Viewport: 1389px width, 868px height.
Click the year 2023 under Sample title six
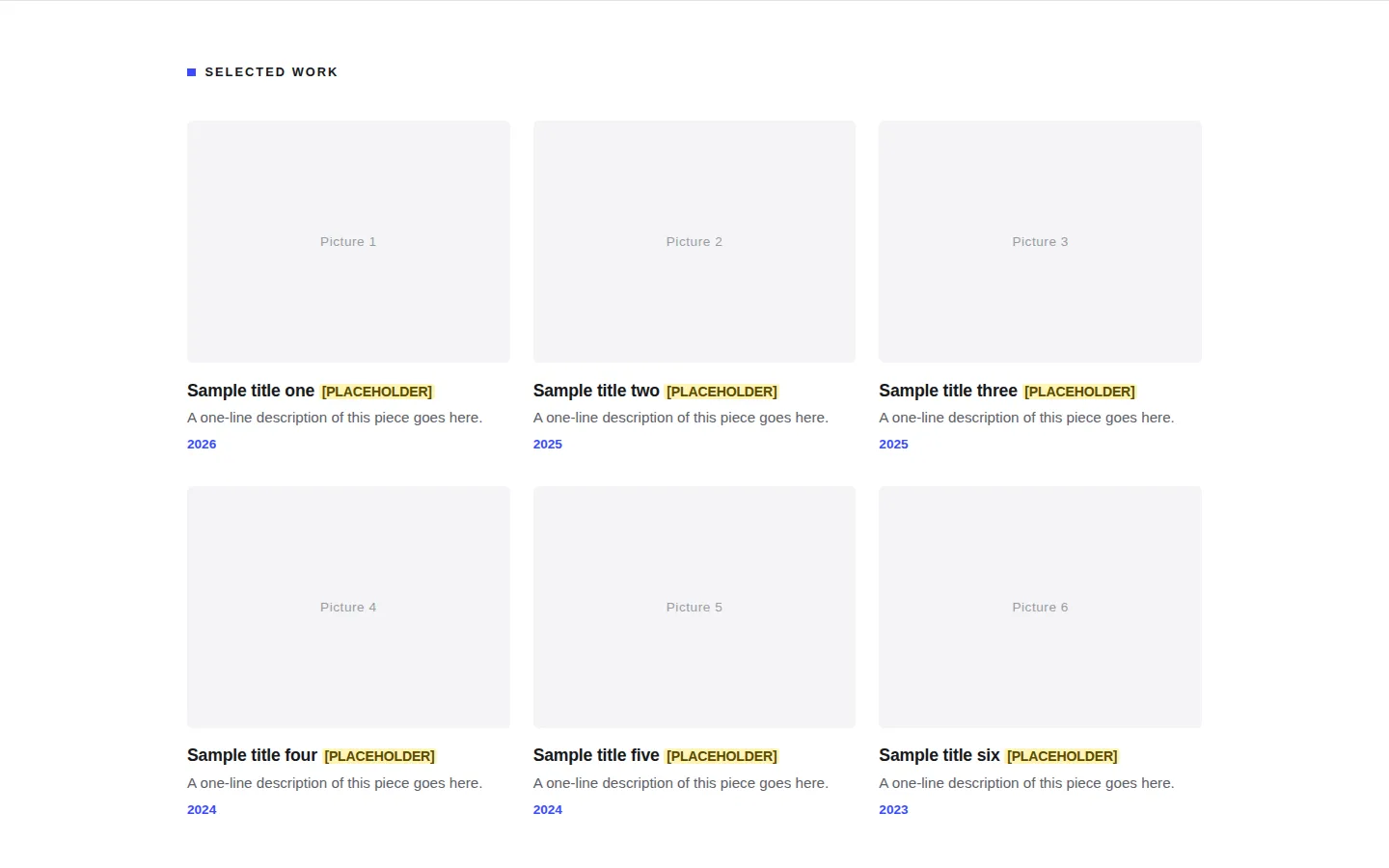tap(893, 810)
